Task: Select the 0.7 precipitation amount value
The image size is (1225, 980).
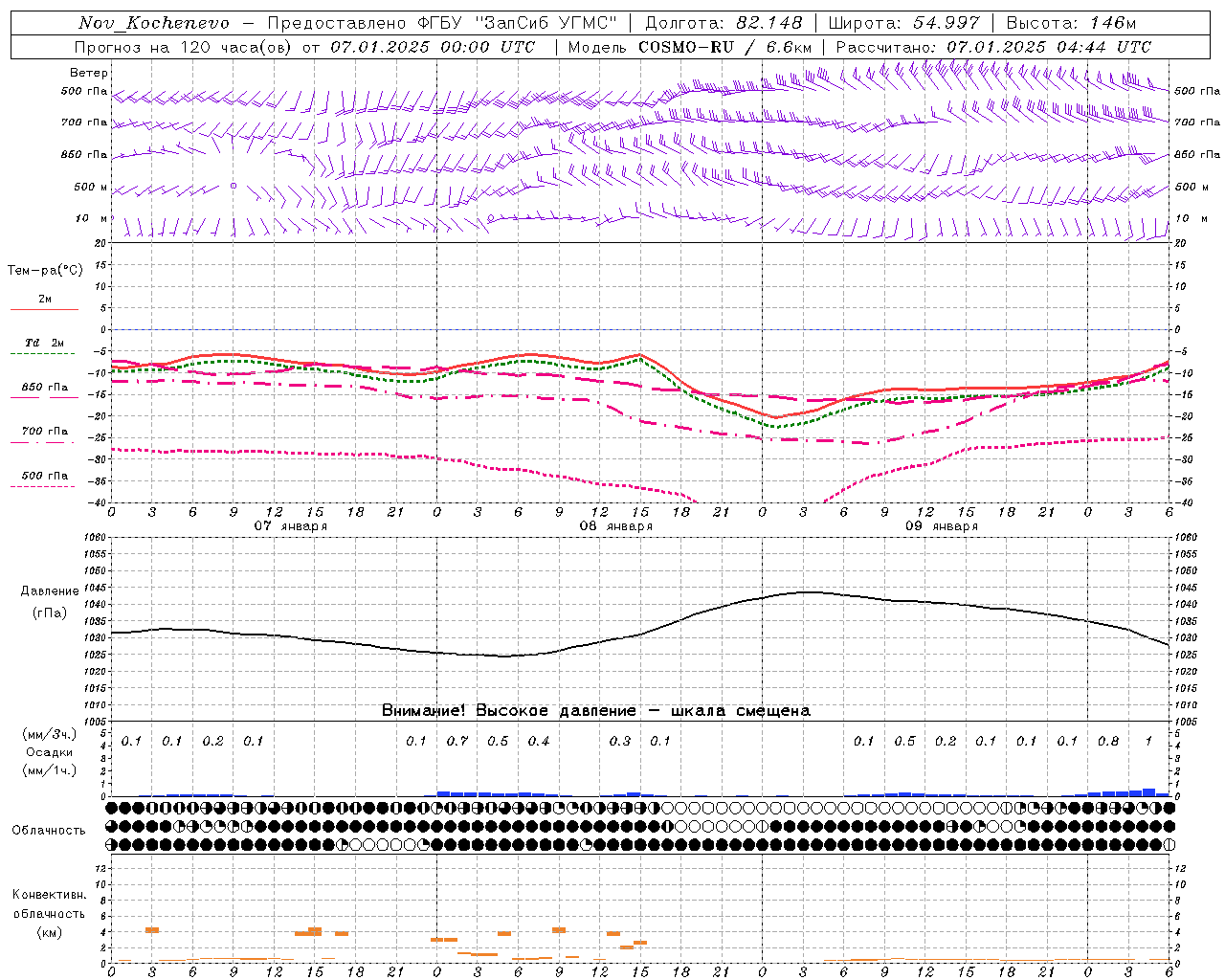Action: [457, 742]
